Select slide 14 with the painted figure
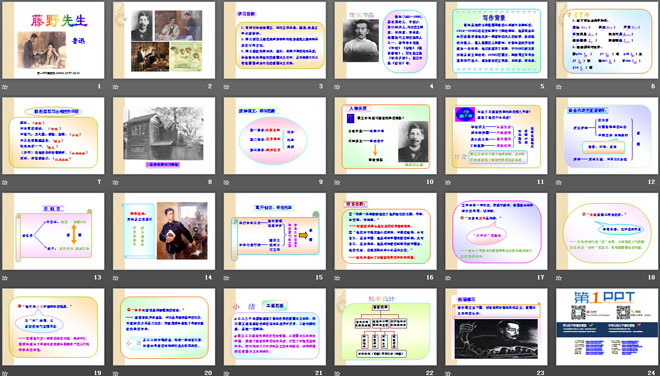Screen dimensions: 660x376 click(x=164, y=231)
